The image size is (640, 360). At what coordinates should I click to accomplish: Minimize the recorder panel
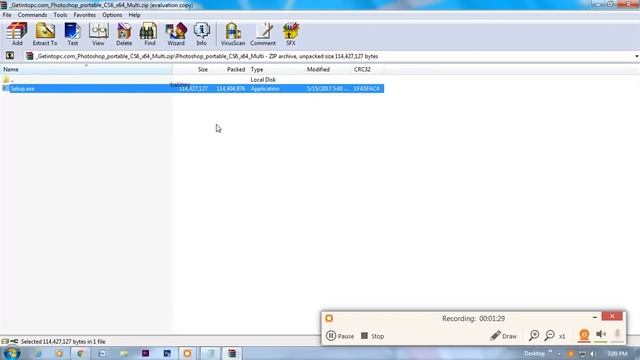point(595,317)
